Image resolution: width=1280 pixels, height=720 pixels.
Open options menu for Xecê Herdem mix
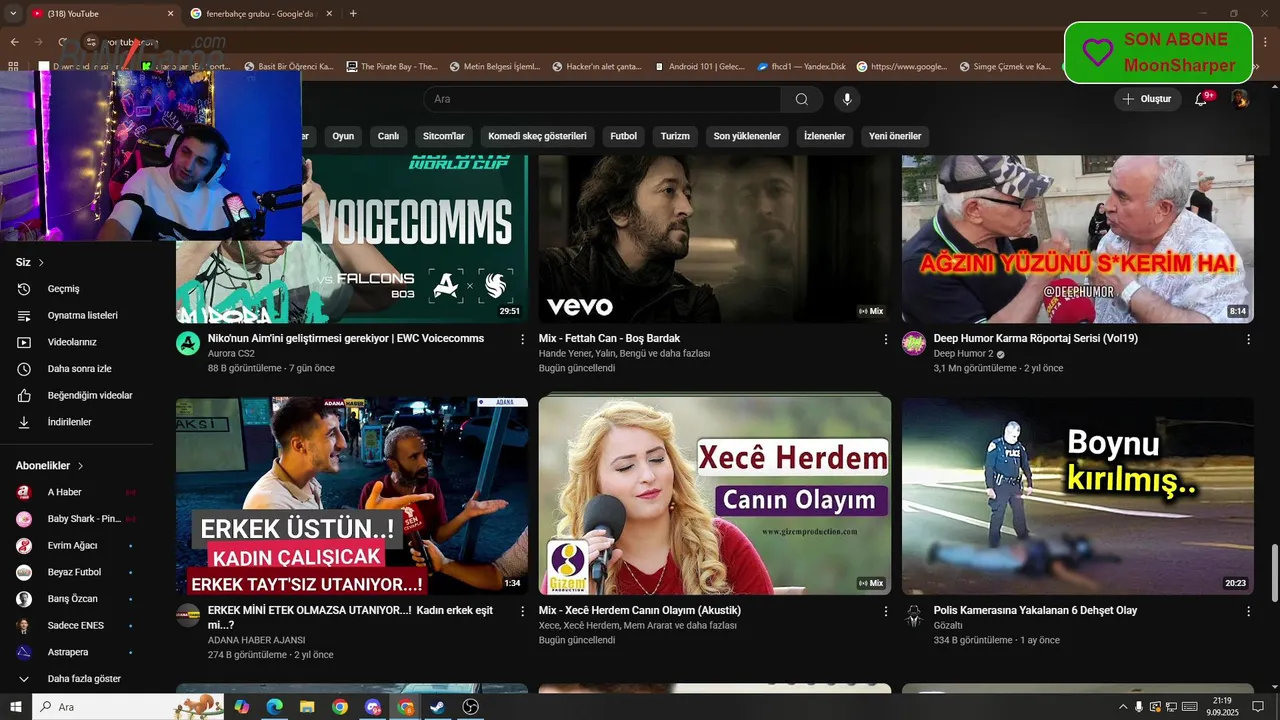pyautogui.click(x=885, y=611)
